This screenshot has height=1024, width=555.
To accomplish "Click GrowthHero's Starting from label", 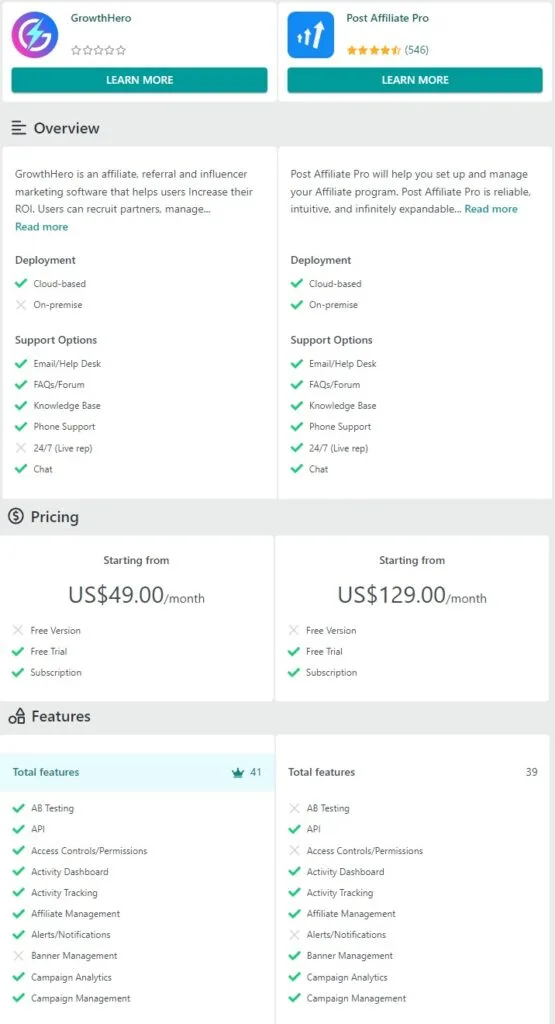I will 136,560.
